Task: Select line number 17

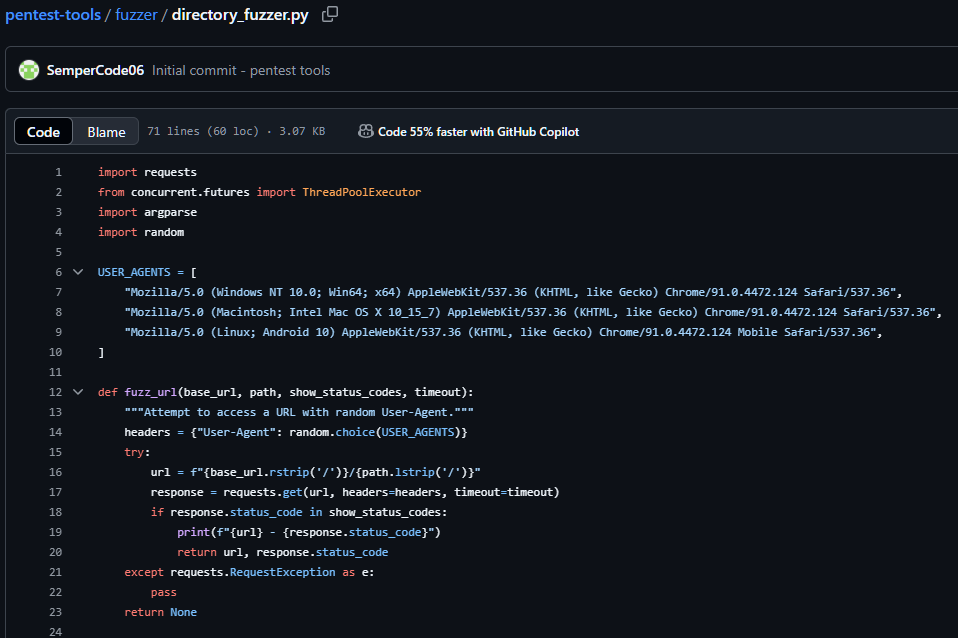Action: click(x=56, y=492)
